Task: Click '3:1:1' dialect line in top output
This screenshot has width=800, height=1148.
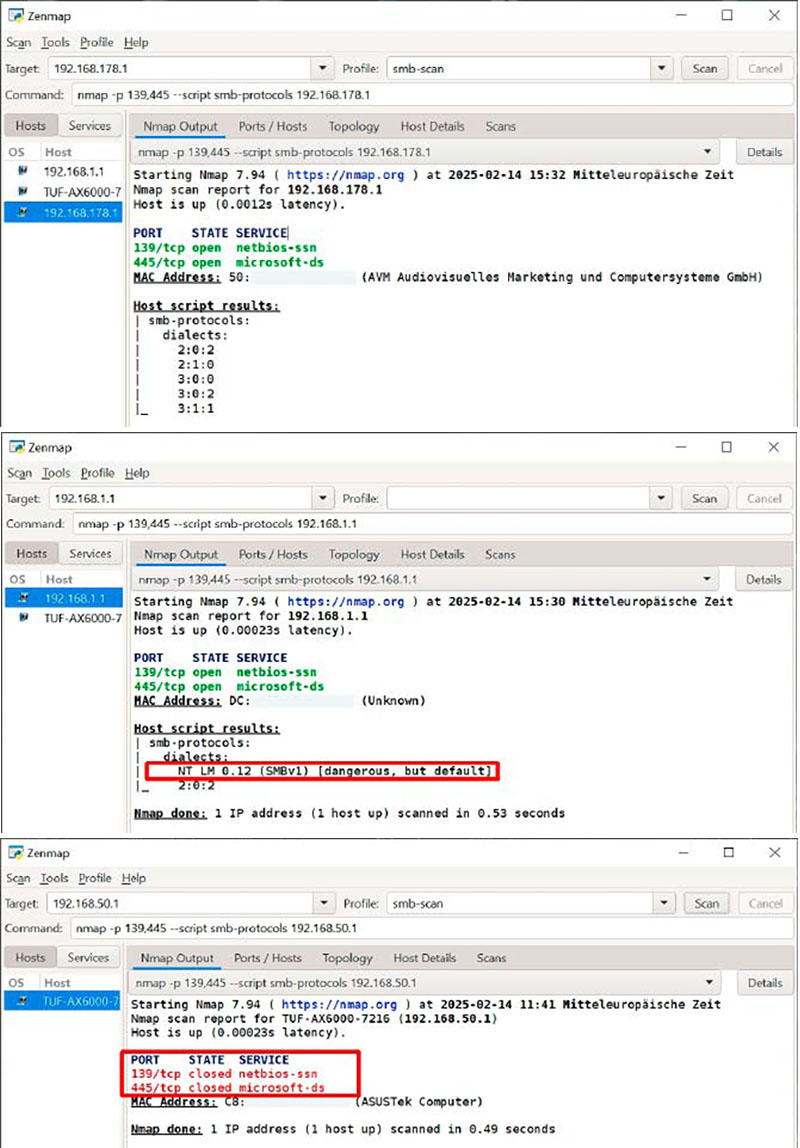Action: coord(195,409)
